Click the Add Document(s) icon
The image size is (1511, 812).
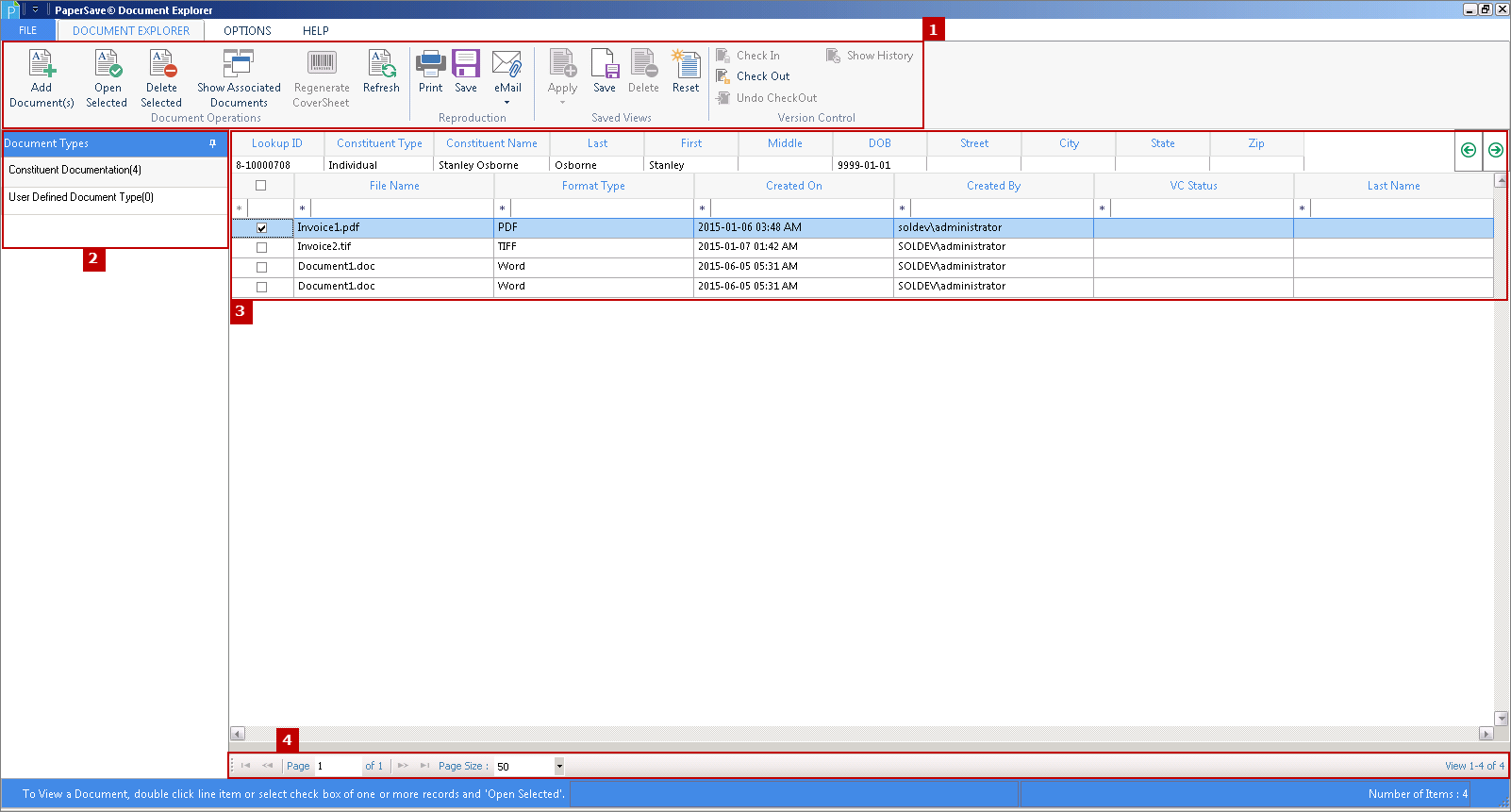click(x=42, y=63)
